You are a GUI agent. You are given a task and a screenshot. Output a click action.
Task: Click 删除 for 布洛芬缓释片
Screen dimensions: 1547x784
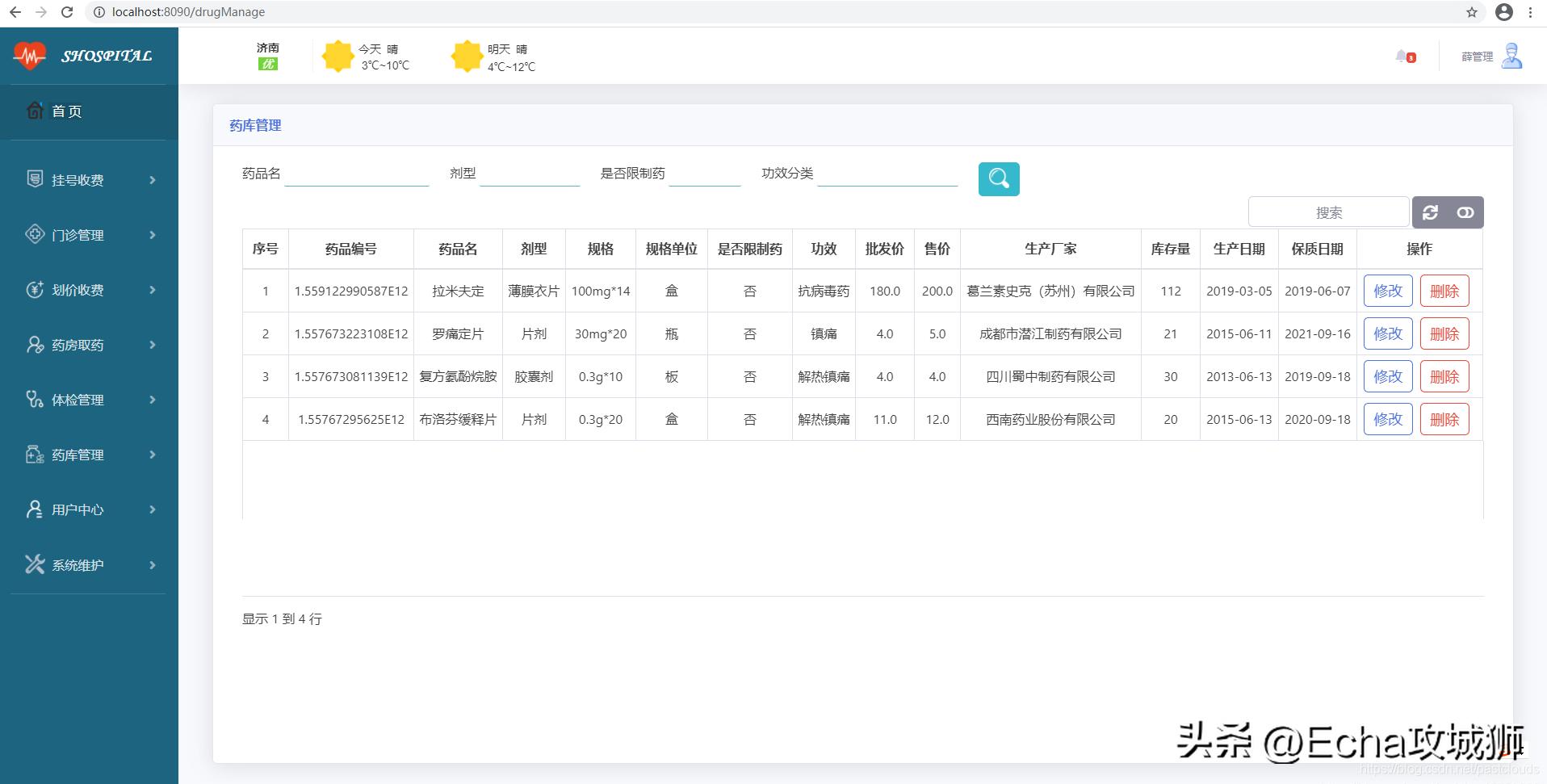1444,419
